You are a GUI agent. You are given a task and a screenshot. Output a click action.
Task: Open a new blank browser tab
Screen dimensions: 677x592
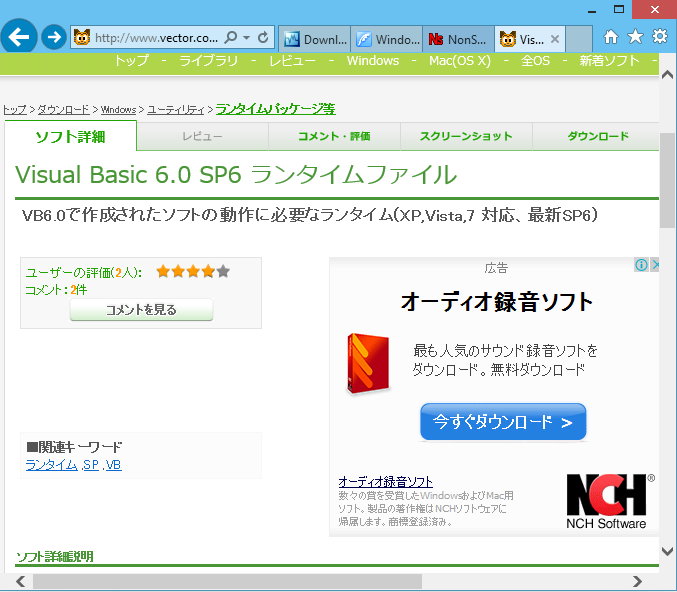tap(579, 39)
